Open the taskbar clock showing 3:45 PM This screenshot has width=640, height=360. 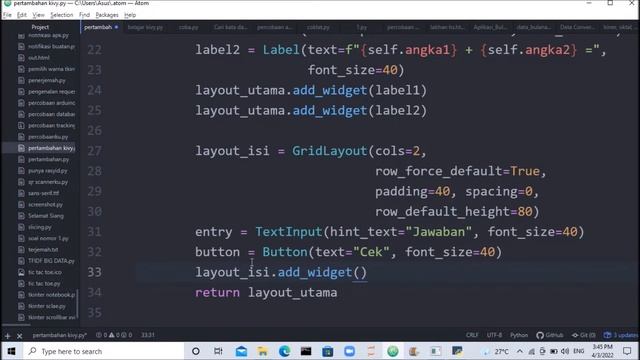click(602, 351)
